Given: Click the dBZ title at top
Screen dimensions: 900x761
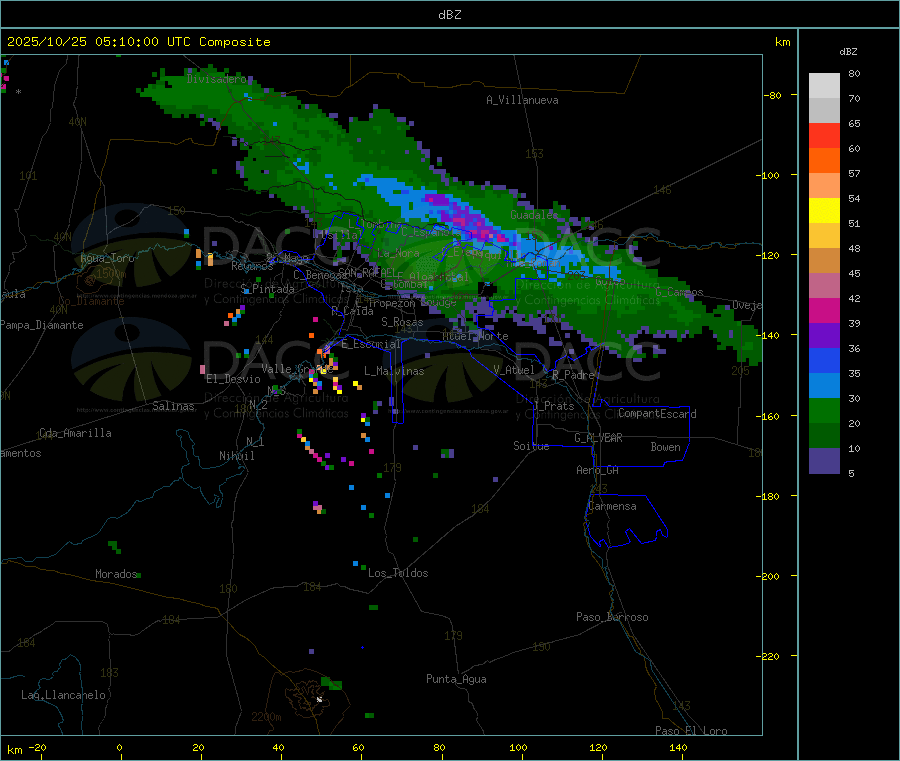Looking at the screenshot, I should [449, 14].
